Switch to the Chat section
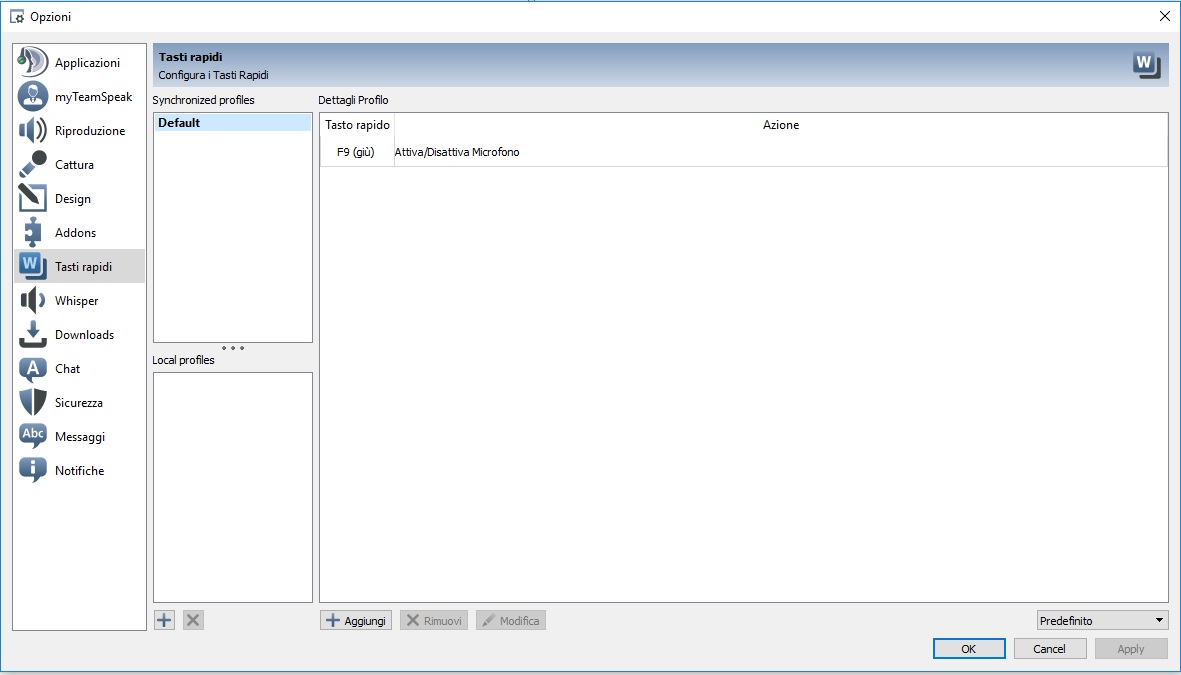Screen dimensions: 1181x675 click(67, 369)
